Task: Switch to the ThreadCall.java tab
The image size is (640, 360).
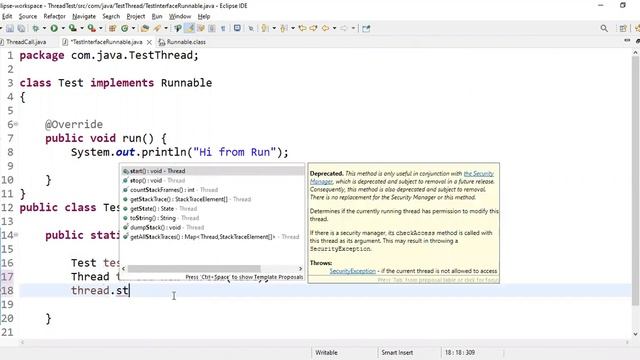Action: coord(25,42)
